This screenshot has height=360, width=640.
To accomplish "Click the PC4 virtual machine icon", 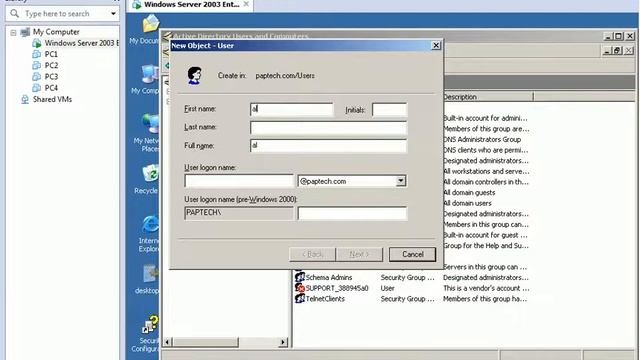I will click(x=37, y=88).
